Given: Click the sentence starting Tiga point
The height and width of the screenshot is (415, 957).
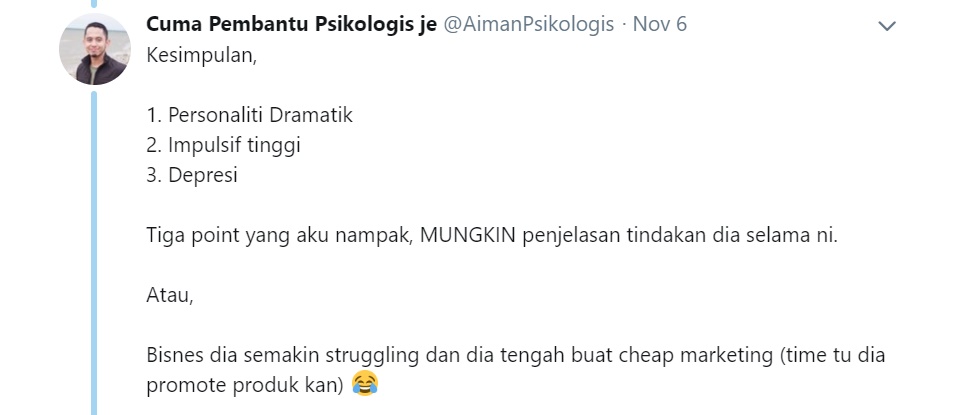Looking at the screenshot, I should click(493, 236).
